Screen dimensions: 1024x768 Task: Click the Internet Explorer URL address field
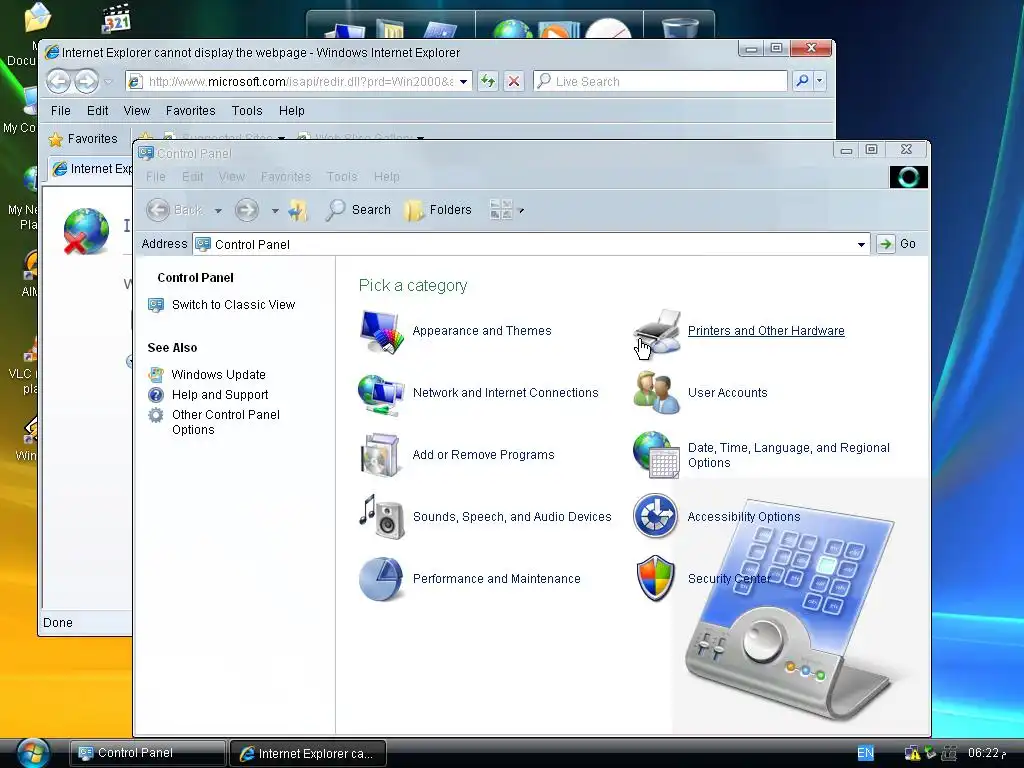(x=300, y=82)
